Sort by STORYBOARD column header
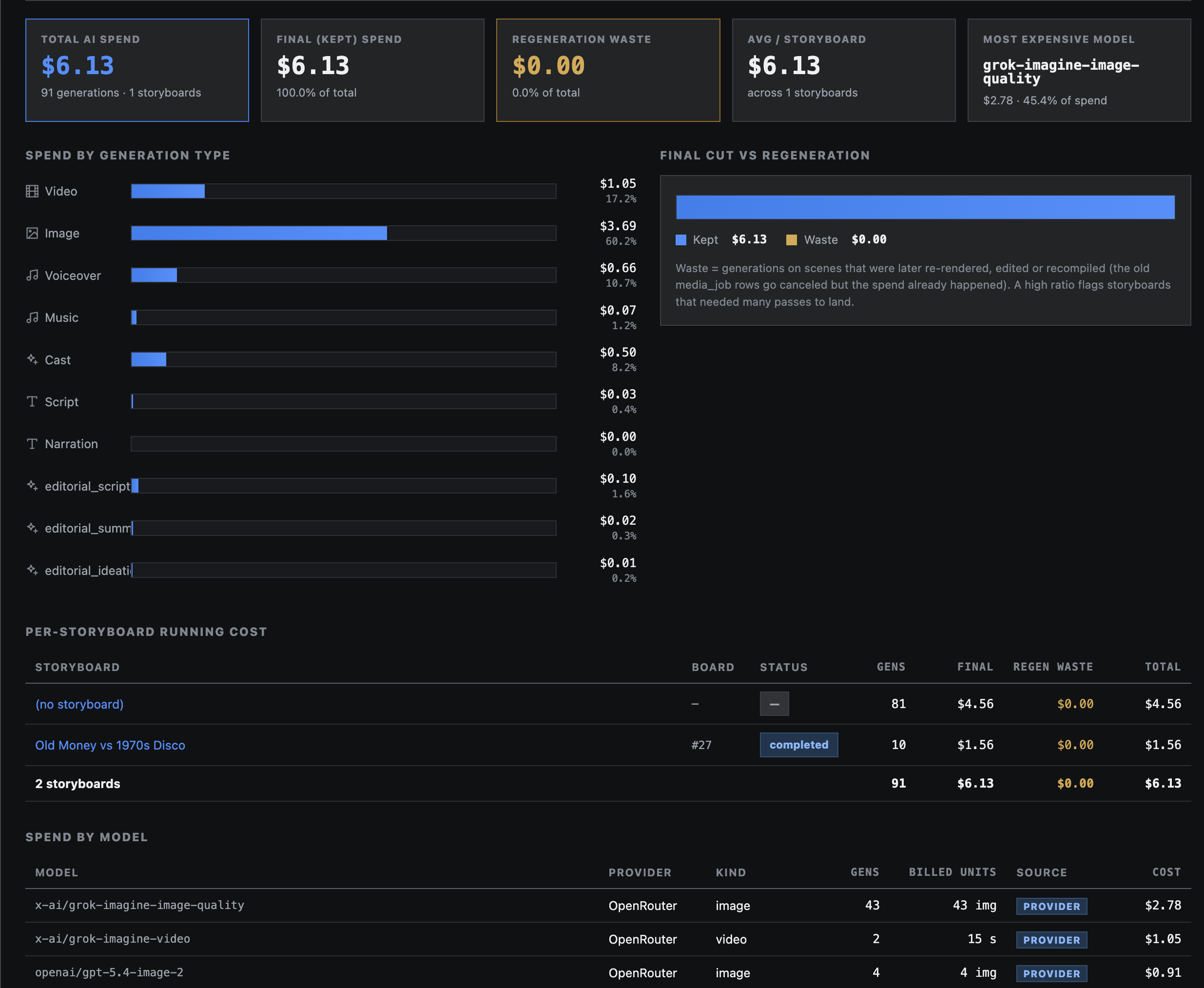The height and width of the screenshot is (988, 1204). point(78,667)
